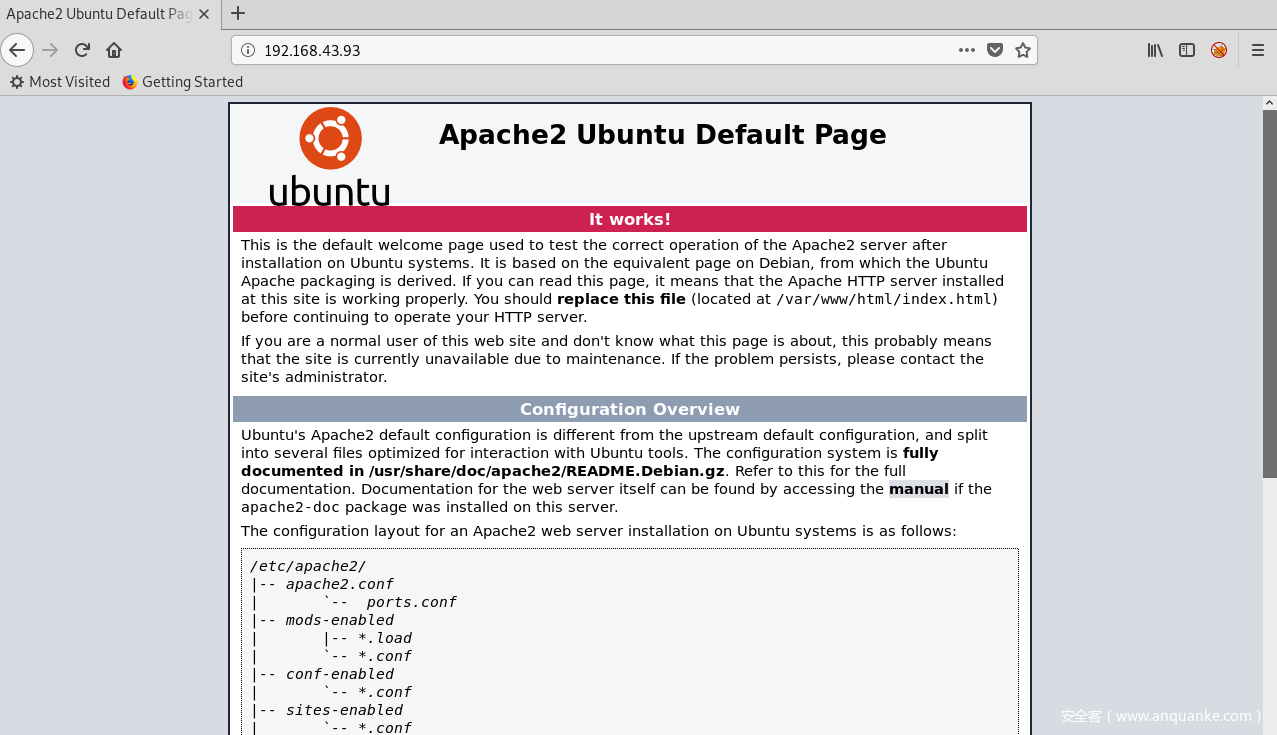Viewport: 1277px width, 735px height.
Task: Click the Ubuntu logo image
Action: [x=330, y=157]
